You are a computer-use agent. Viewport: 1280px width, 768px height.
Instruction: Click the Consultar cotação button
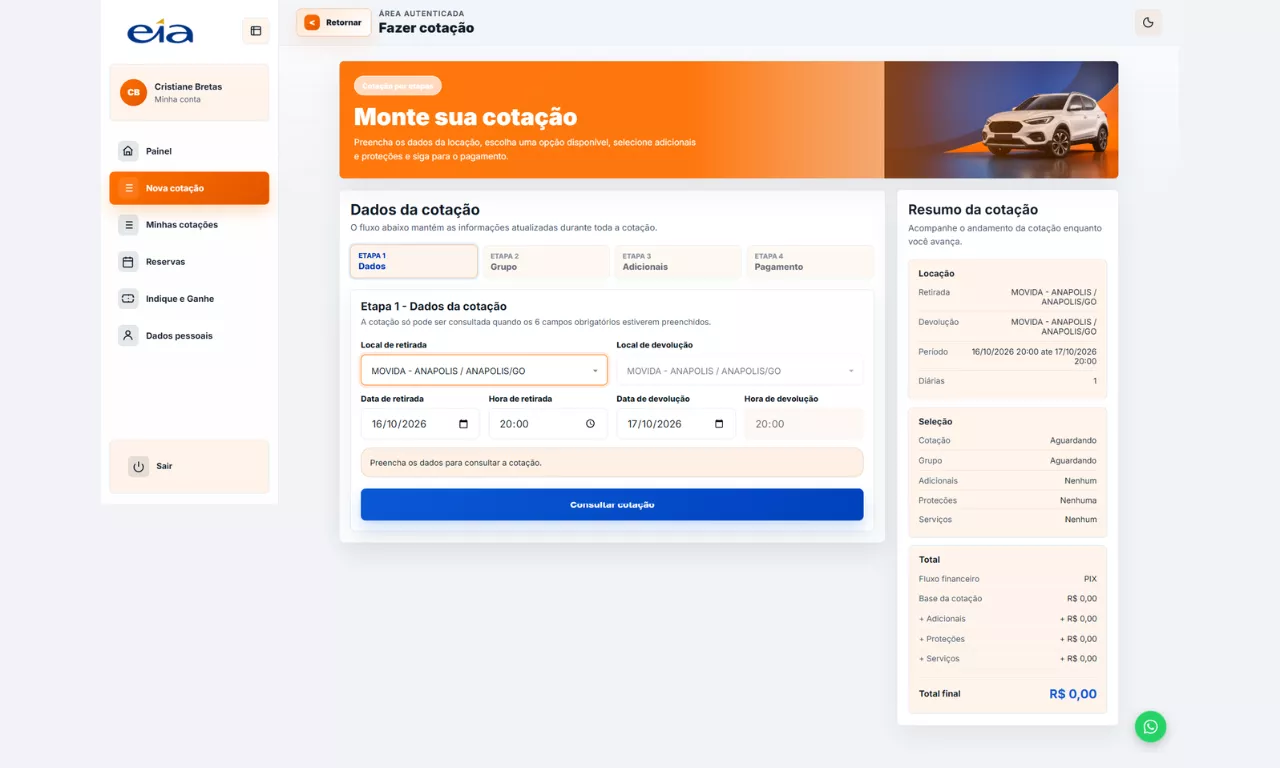click(612, 504)
